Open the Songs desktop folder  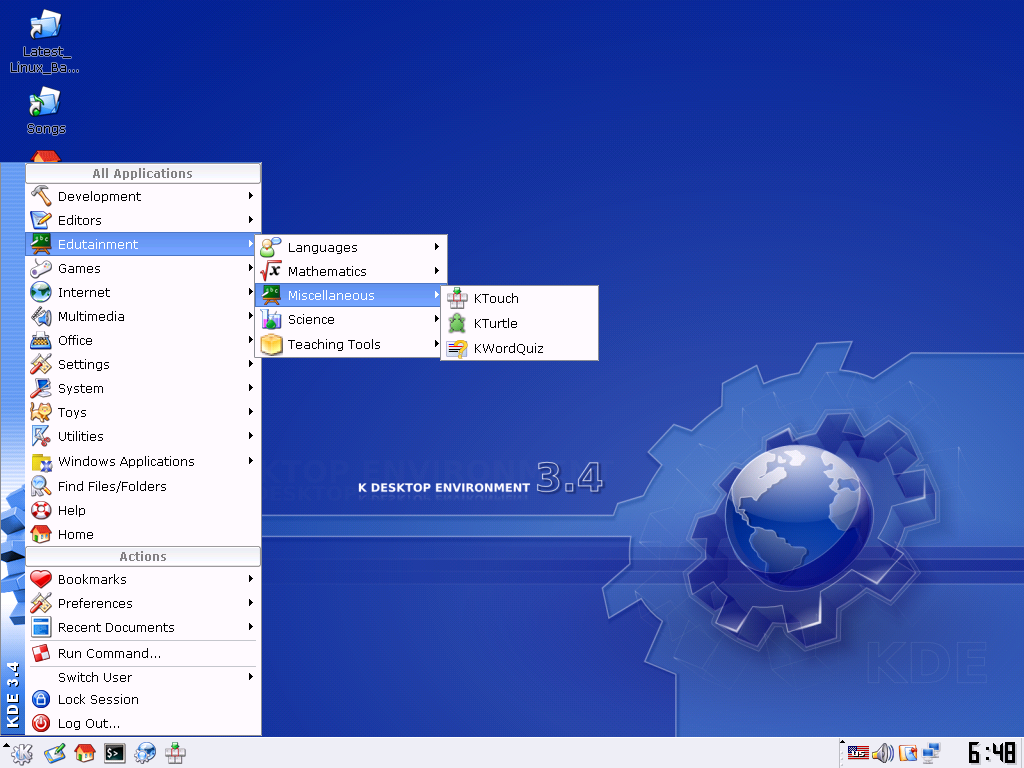tap(46, 111)
